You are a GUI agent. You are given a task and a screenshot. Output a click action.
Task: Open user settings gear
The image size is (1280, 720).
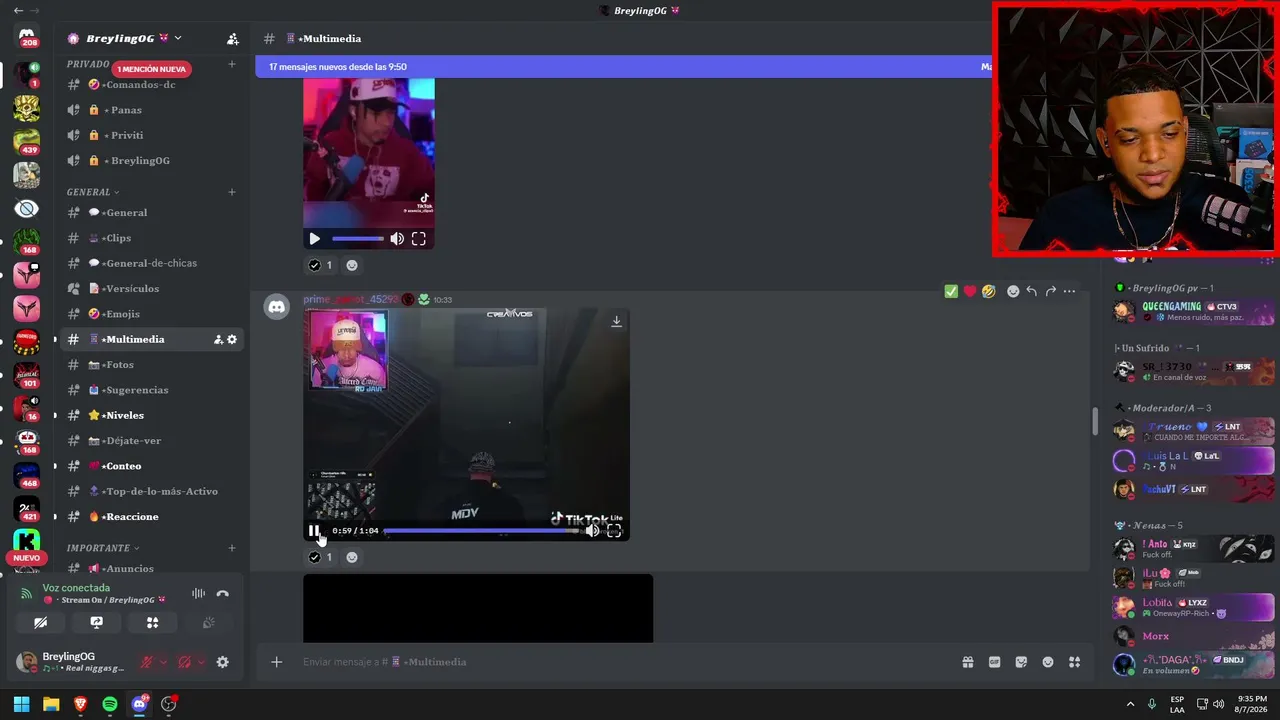(223, 662)
